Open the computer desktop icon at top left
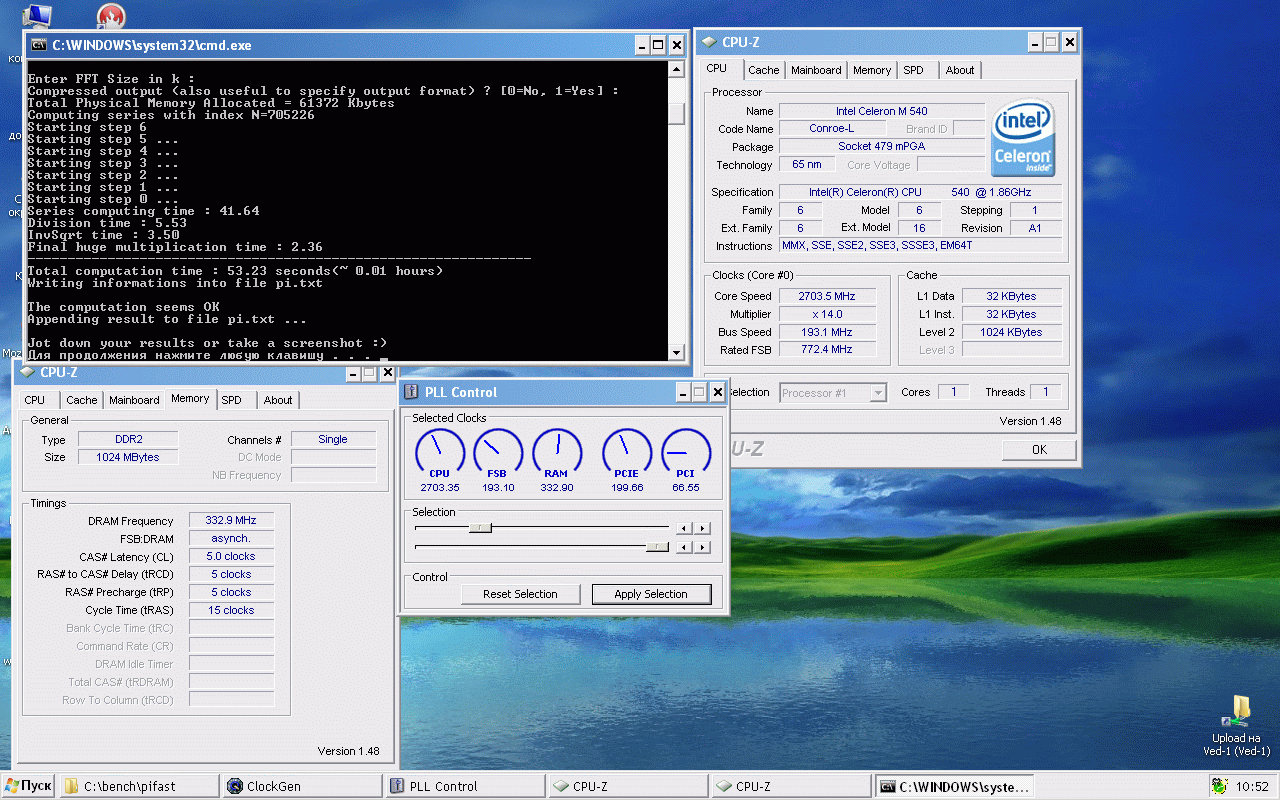 (38, 14)
